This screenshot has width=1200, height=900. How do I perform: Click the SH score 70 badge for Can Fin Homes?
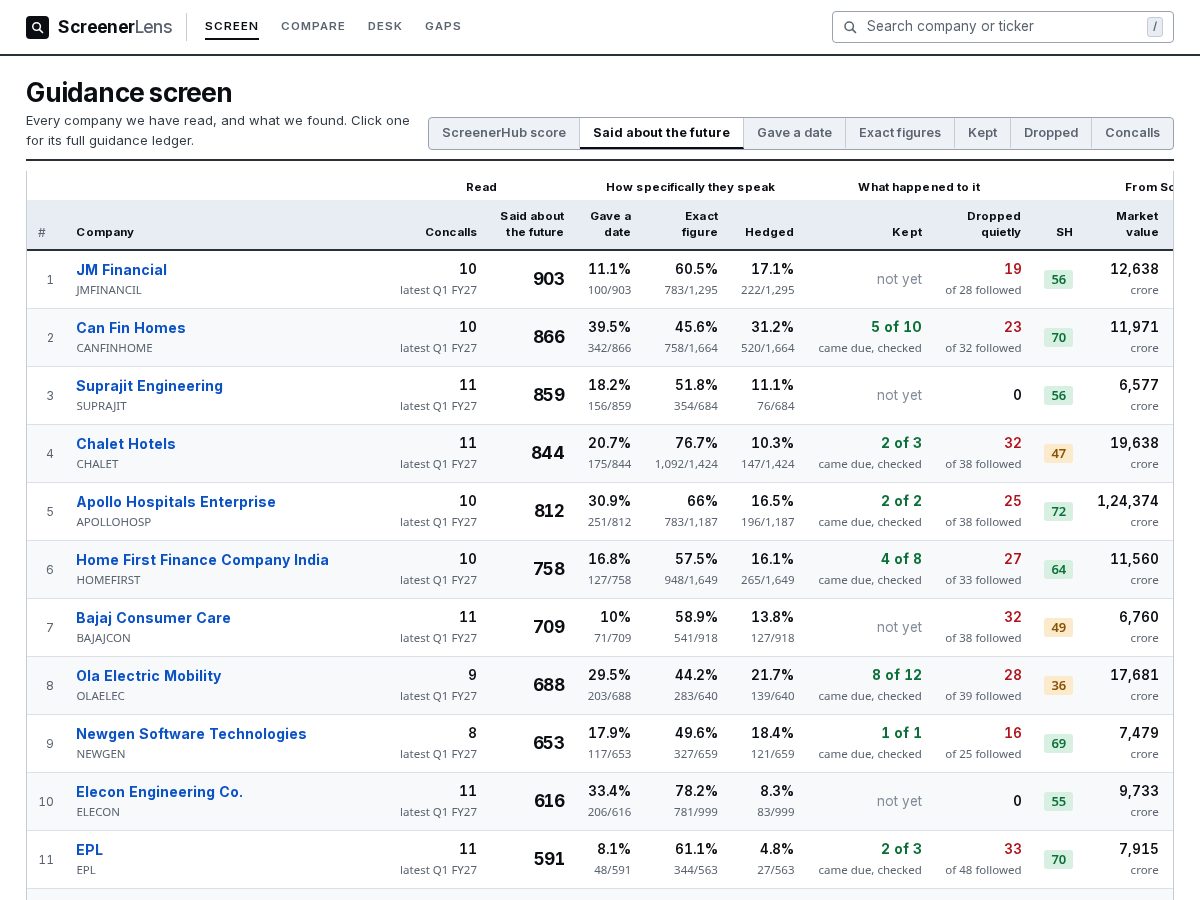[1058, 338]
